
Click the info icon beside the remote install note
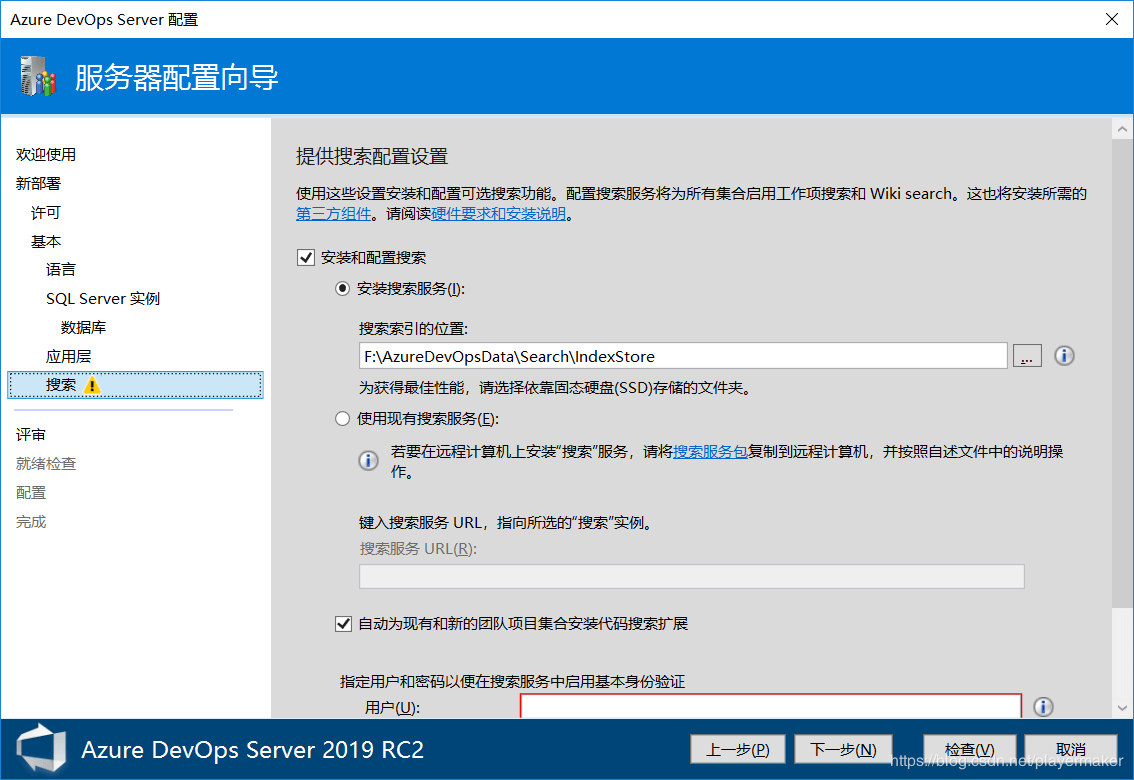368,460
